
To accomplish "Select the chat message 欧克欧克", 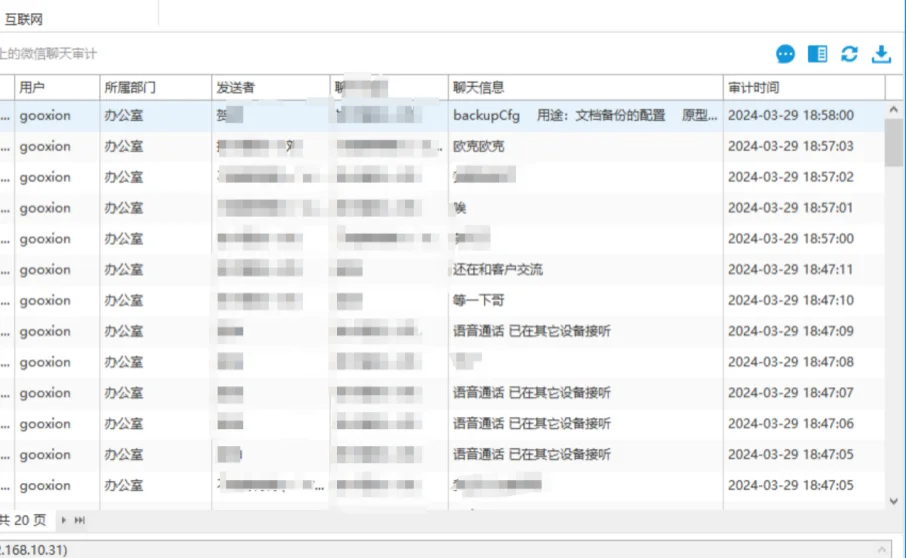I will pos(478,146).
